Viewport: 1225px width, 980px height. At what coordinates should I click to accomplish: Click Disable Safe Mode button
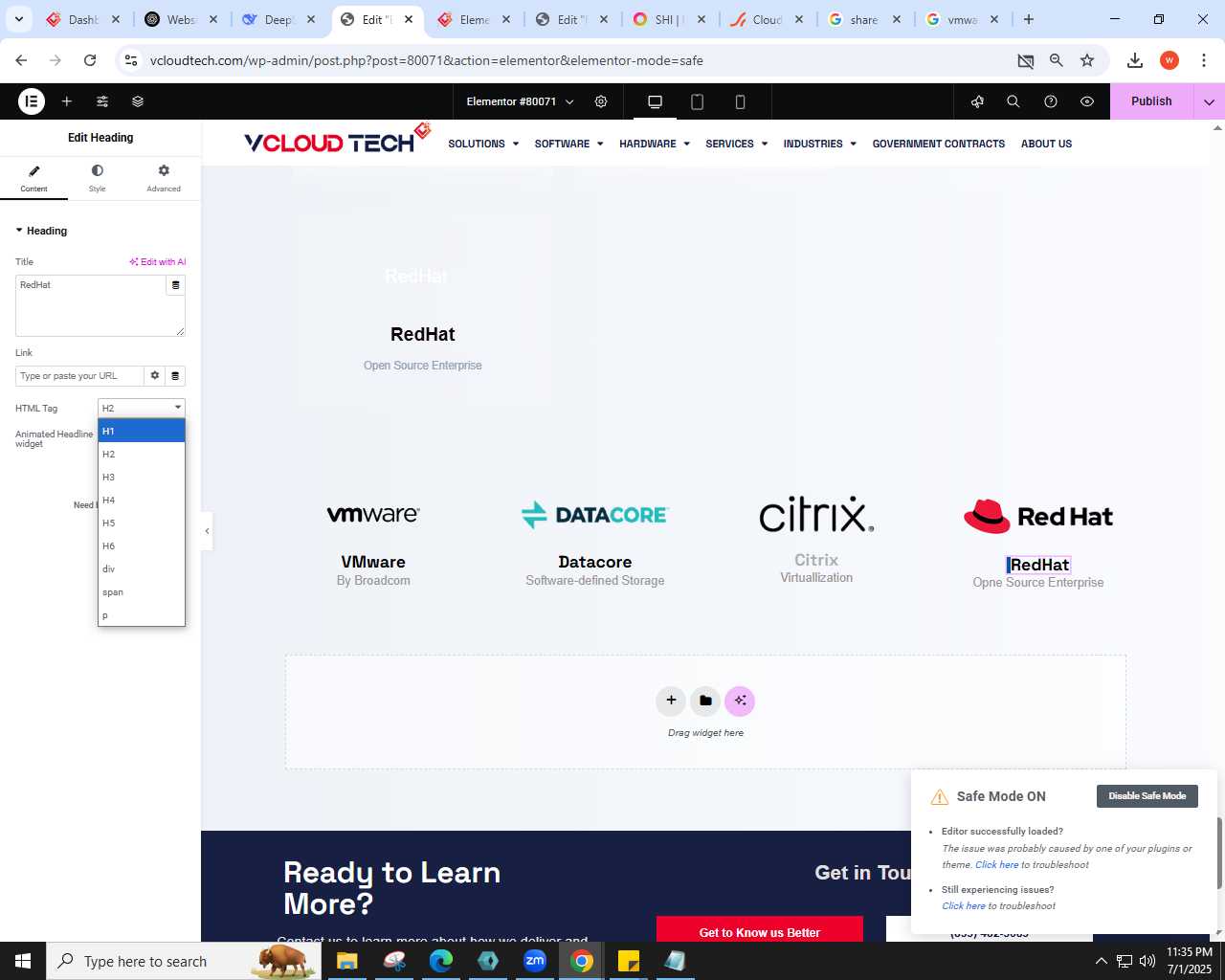click(1147, 796)
